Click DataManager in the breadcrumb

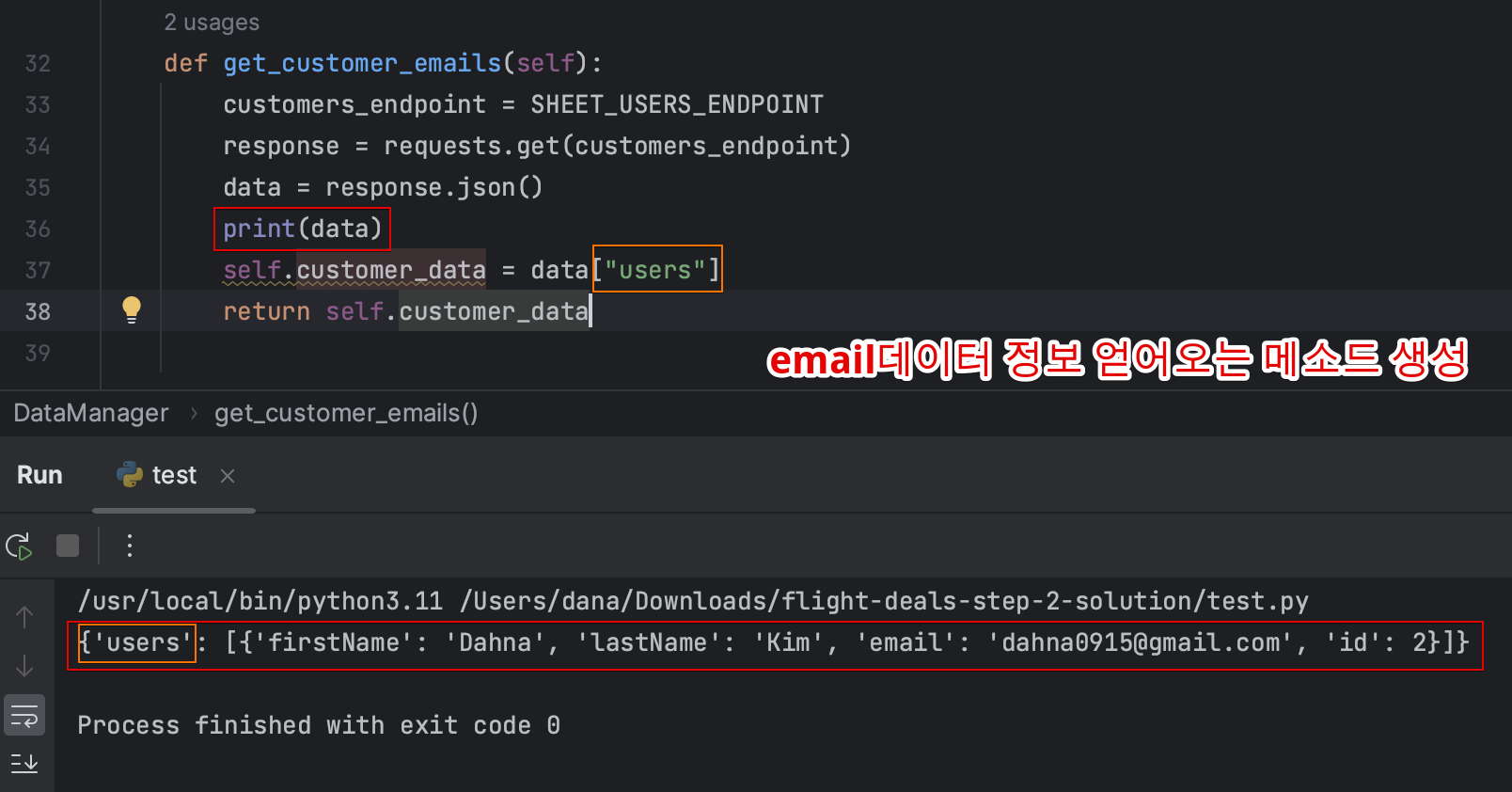click(x=91, y=413)
